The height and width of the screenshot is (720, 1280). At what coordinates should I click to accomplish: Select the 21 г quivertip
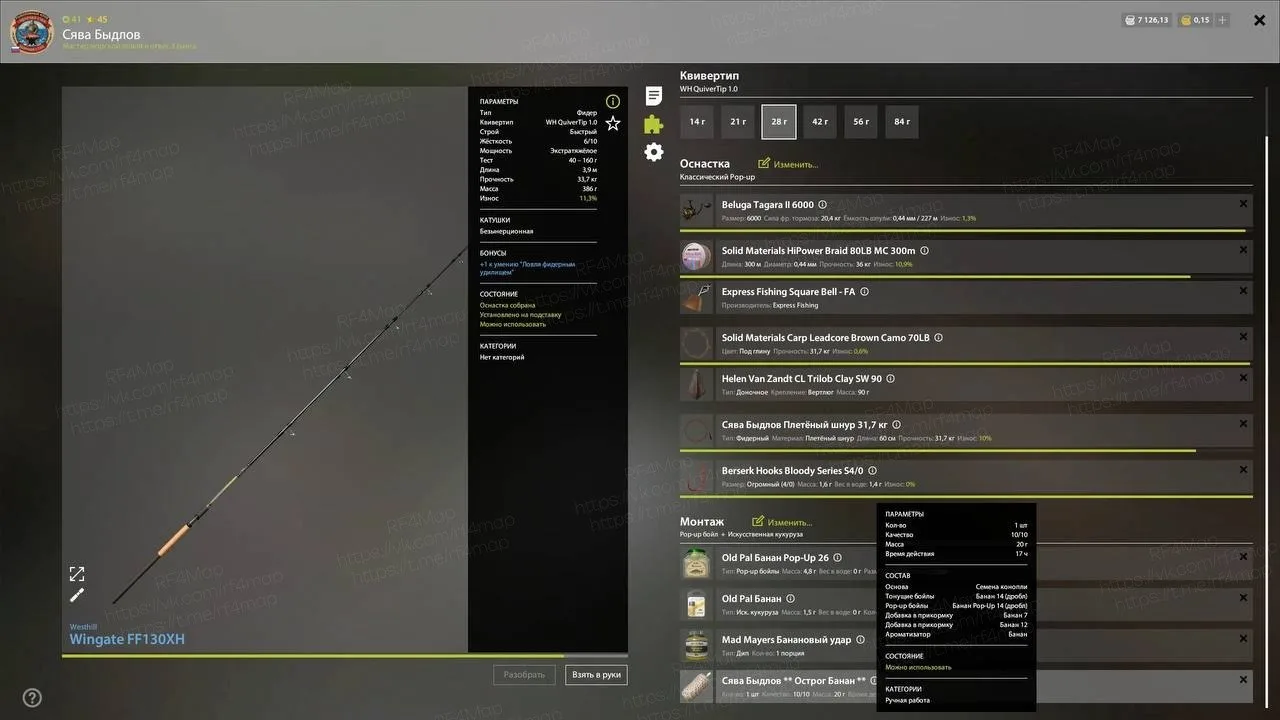tap(738, 122)
